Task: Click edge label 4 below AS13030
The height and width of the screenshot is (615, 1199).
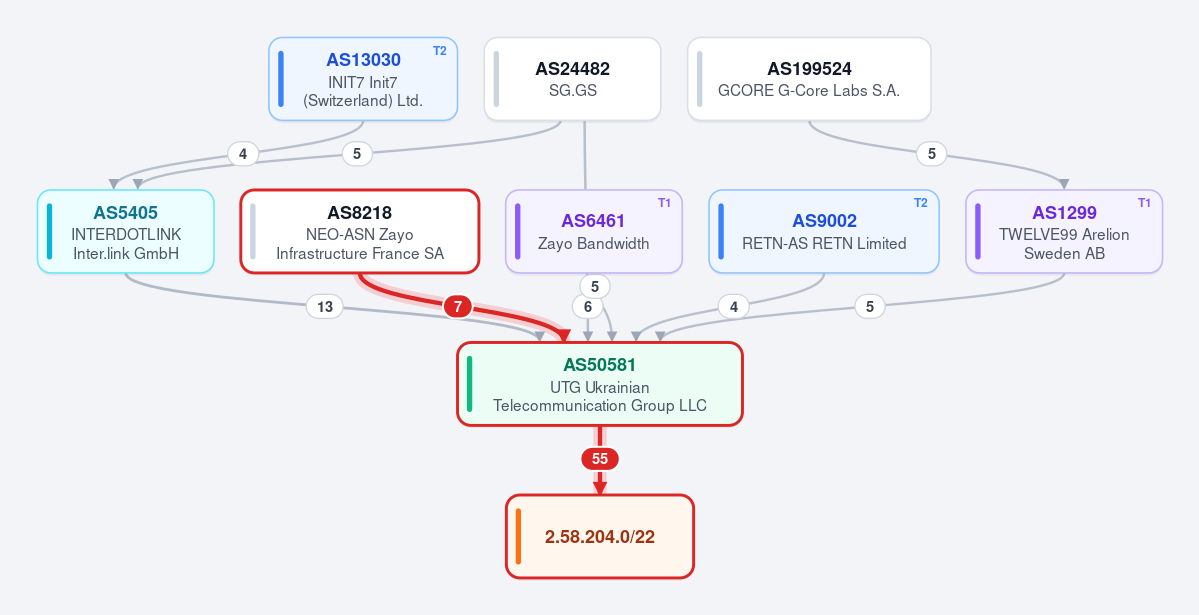Action: point(242,154)
